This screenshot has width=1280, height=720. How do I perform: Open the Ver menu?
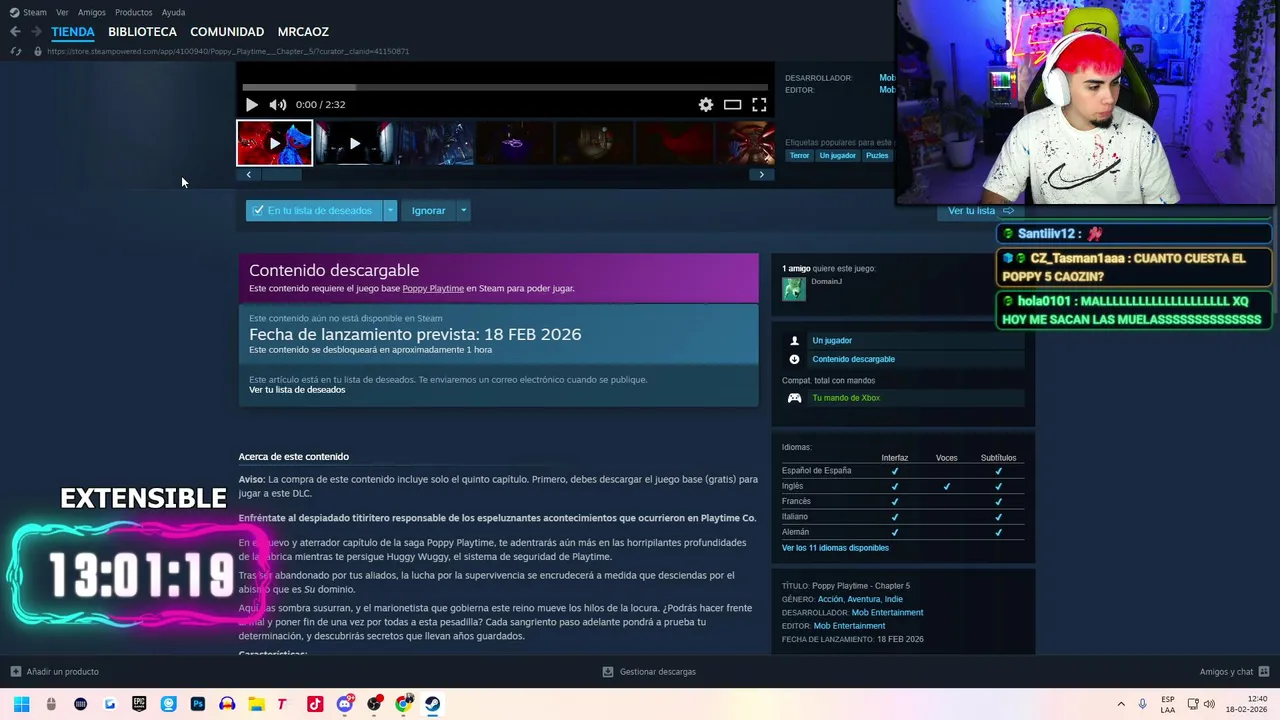62,12
